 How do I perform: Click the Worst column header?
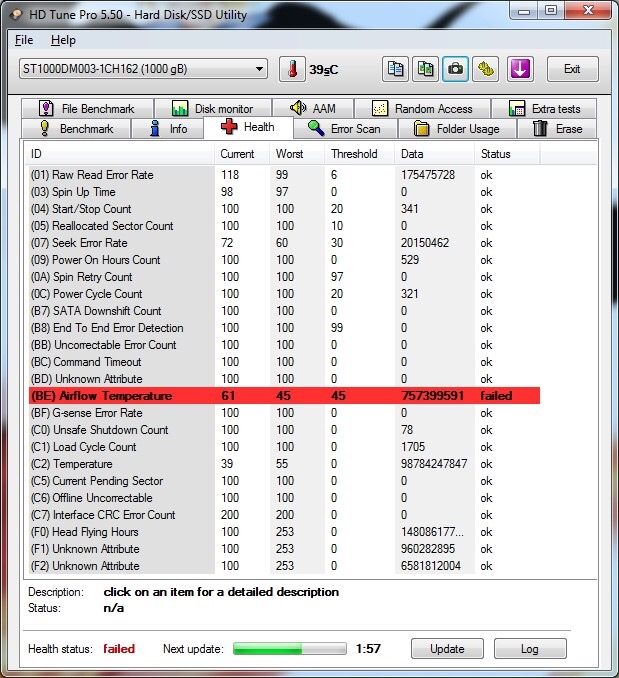click(x=297, y=154)
